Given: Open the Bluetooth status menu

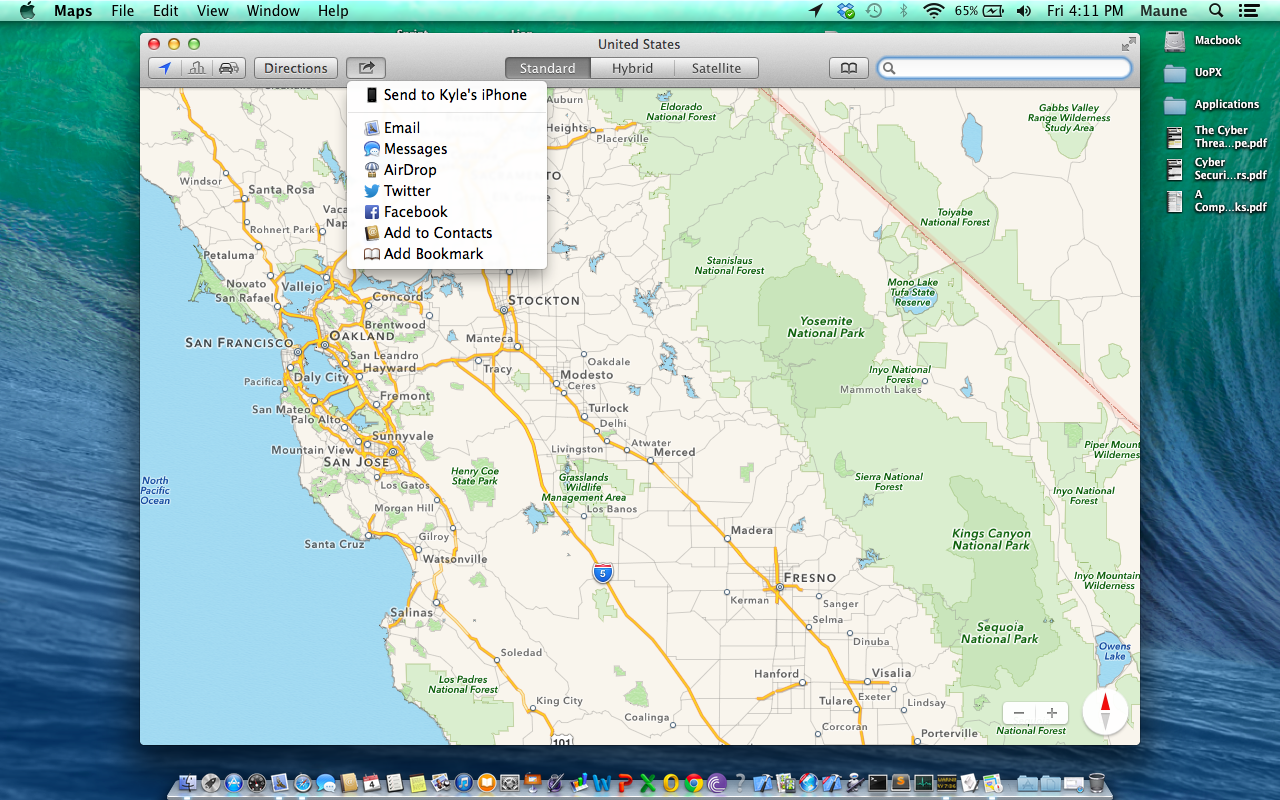Looking at the screenshot, I should pyautogui.click(x=904, y=11).
